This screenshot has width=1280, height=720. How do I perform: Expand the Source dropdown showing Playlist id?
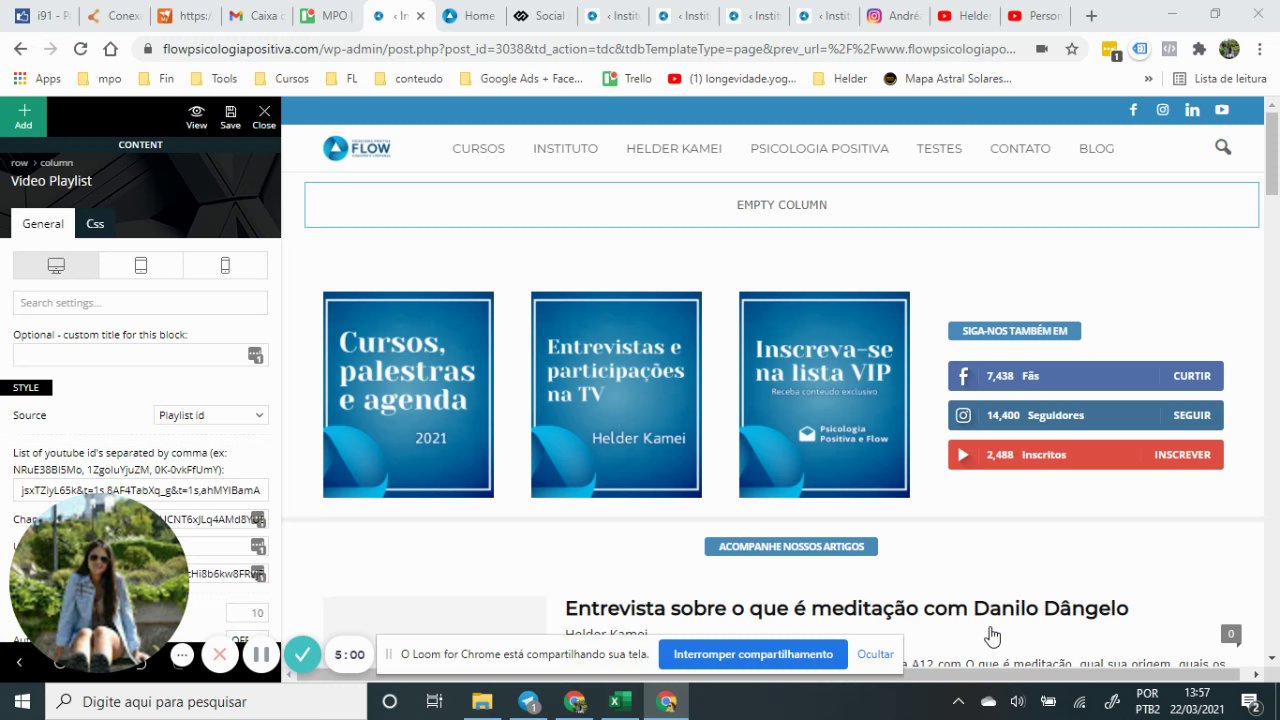211,415
